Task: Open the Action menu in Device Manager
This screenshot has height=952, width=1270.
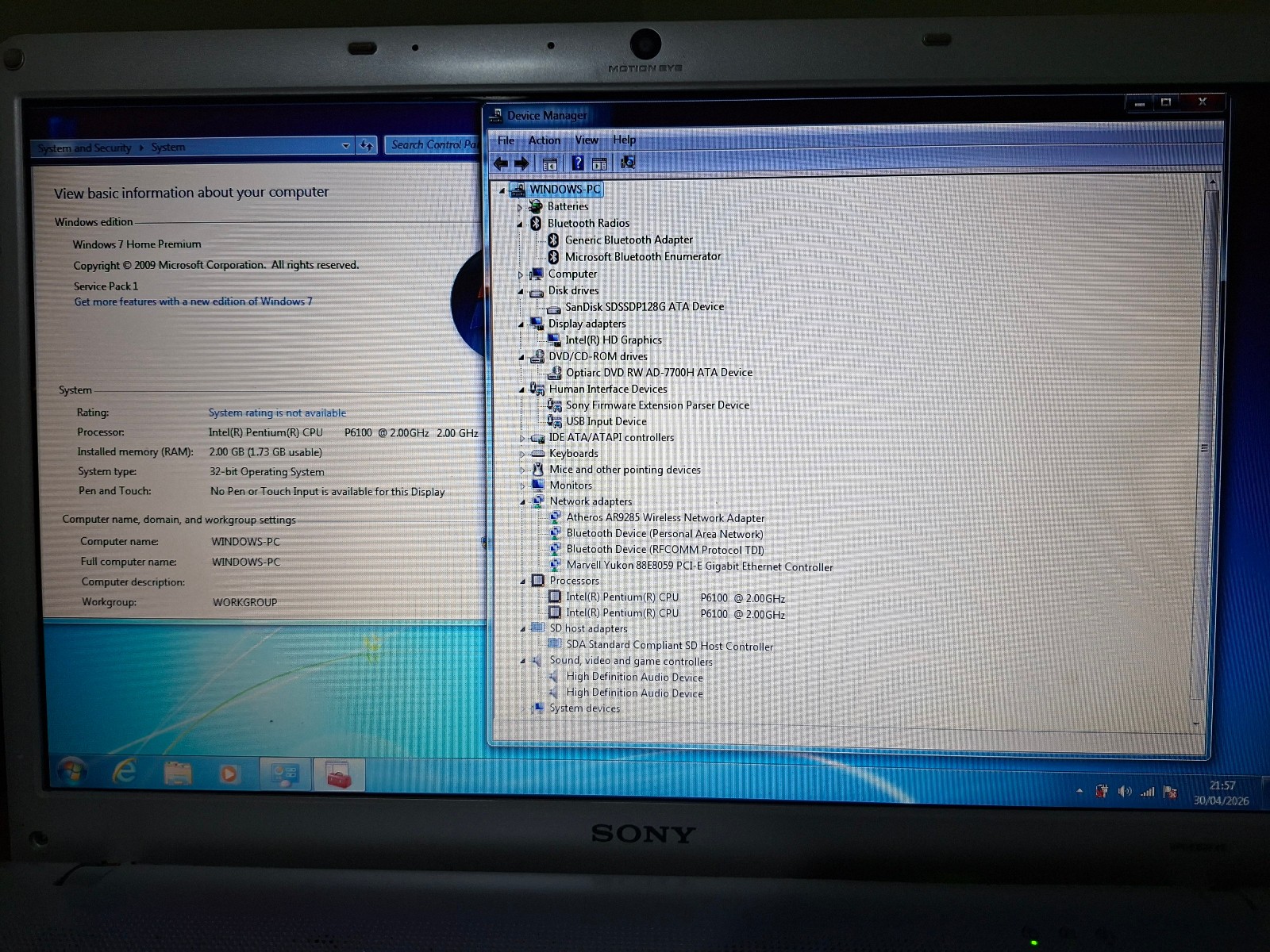Action: pyautogui.click(x=545, y=140)
